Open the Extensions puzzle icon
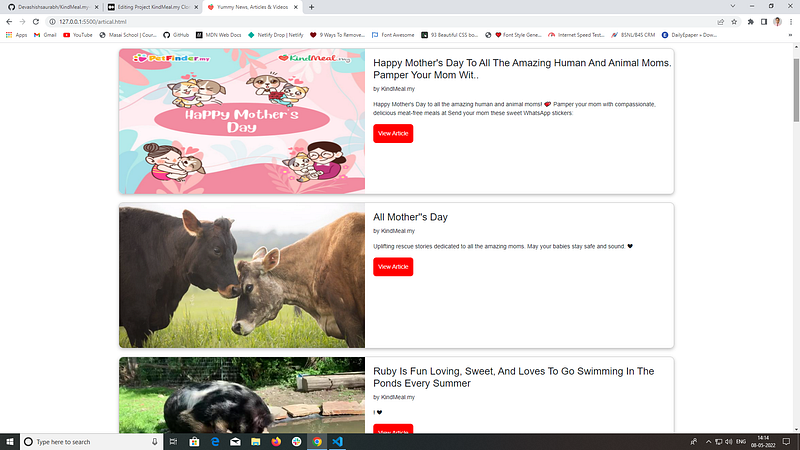800x450 pixels. click(751, 22)
